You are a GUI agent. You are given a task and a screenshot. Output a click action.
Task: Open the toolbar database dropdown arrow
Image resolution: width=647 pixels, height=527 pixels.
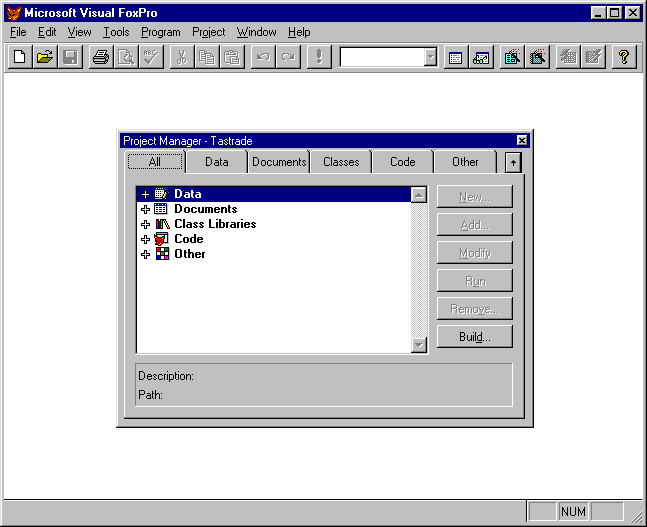(x=430, y=57)
